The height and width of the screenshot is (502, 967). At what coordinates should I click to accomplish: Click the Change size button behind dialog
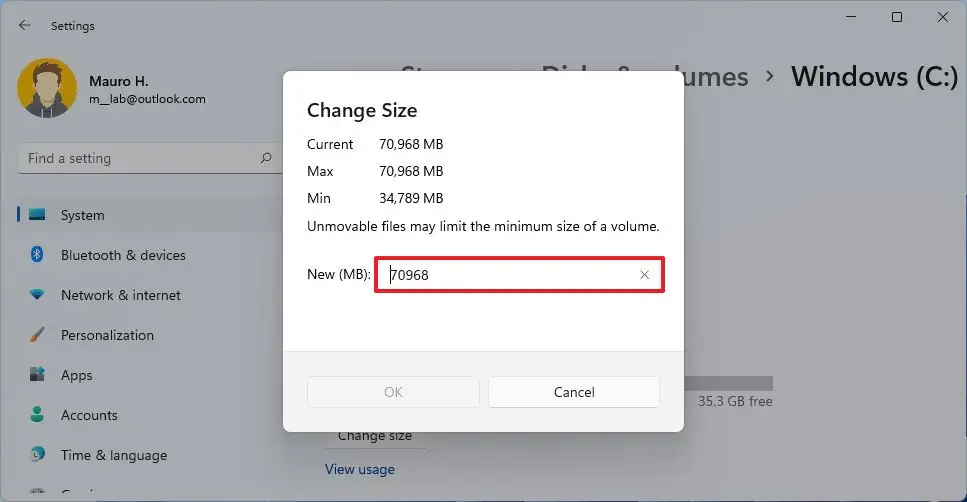pos(374,437)
